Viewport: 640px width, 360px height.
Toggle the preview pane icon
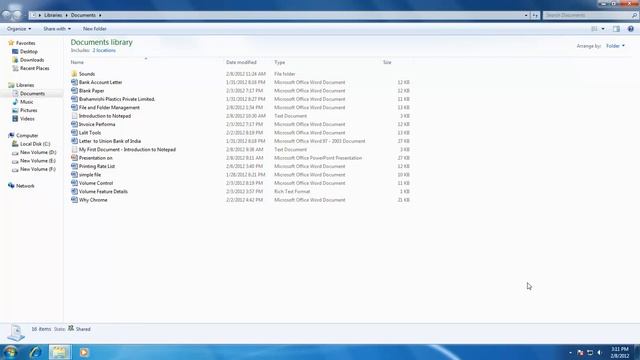click(x=616, y=29)
